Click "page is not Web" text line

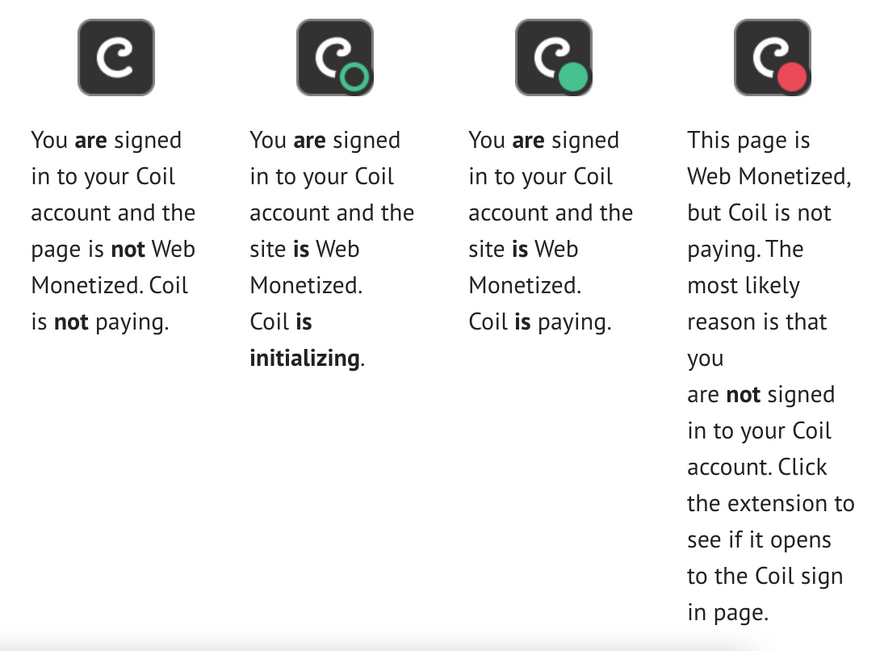click(113, 249)
